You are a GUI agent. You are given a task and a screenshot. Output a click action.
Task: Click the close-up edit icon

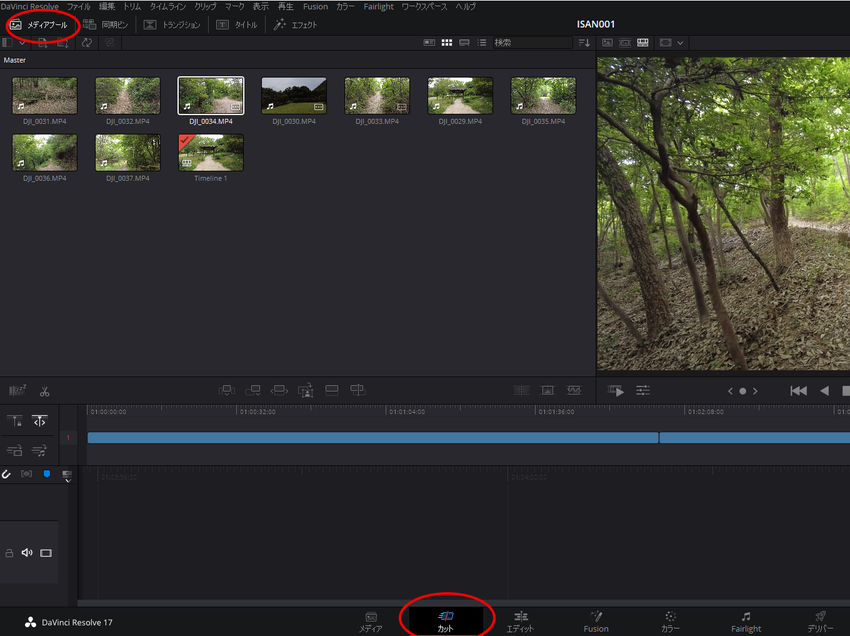306,390
